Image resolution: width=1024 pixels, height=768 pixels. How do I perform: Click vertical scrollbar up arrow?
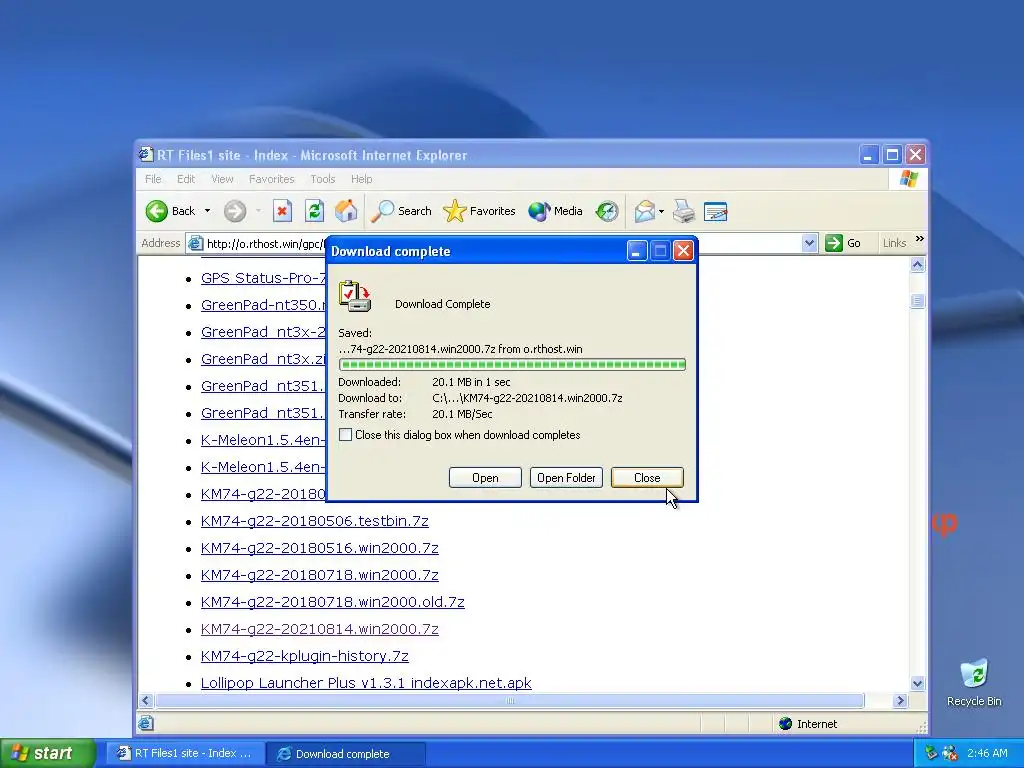[918, 264]
